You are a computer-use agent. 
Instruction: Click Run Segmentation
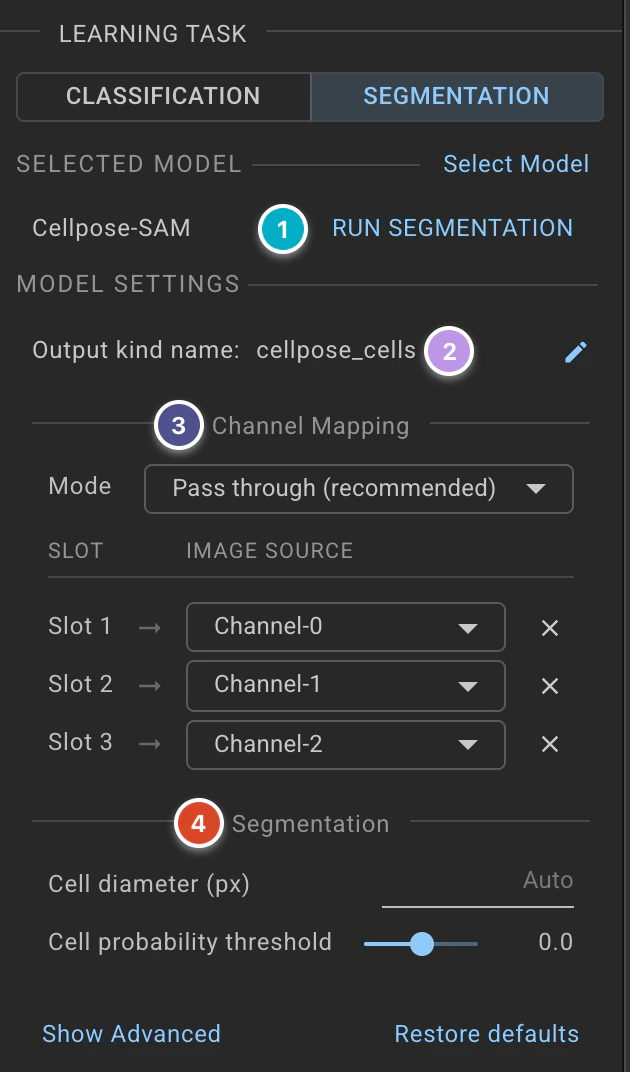pos(452,228)
